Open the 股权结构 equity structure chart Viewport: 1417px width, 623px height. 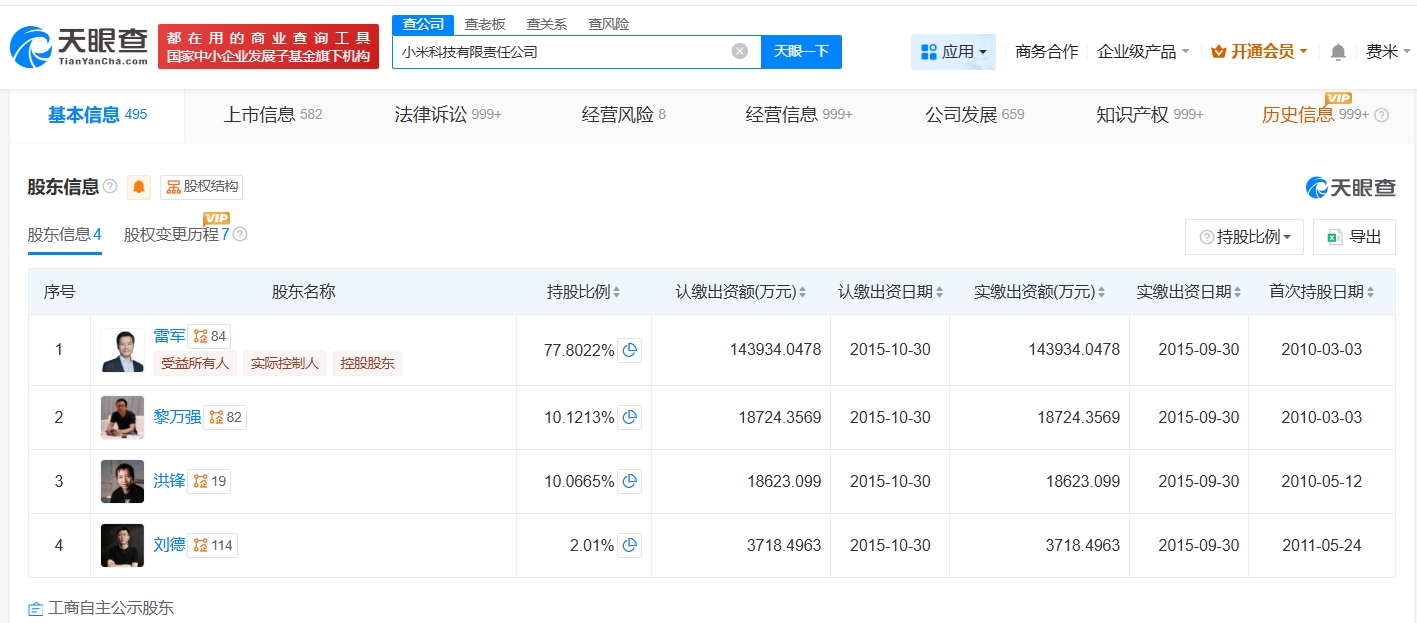[202, 187]
